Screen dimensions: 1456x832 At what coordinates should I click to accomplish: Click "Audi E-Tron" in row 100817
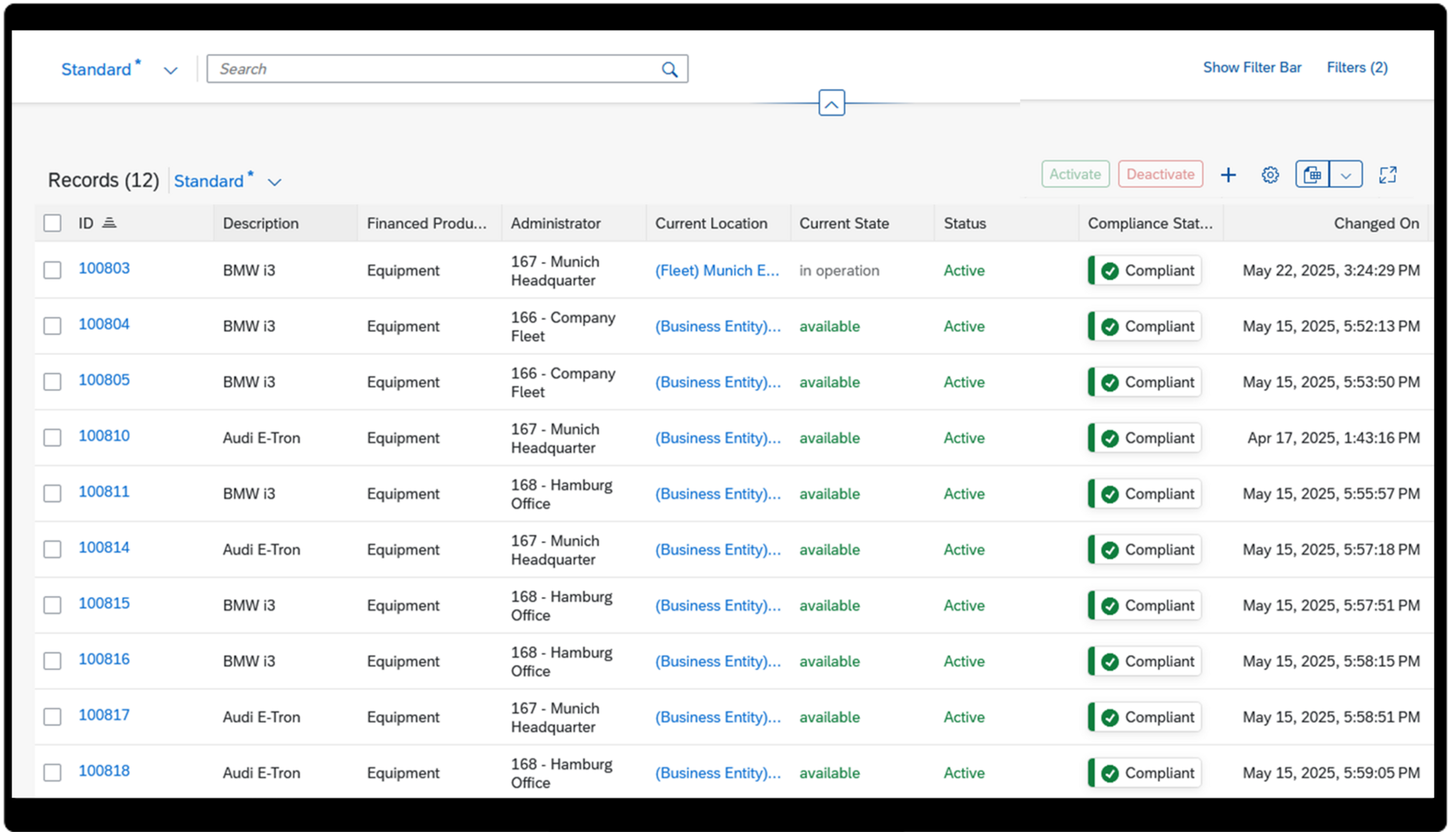pyautogui.click(x=261, y=717)
